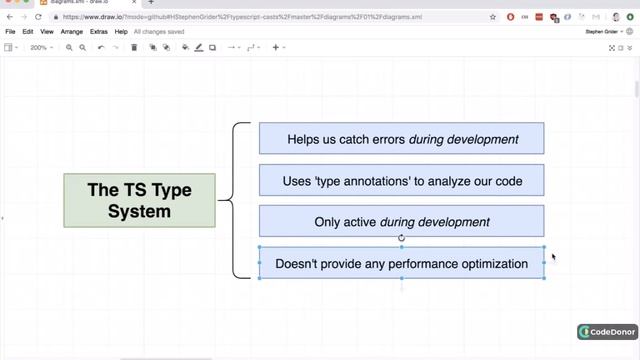
Task: Open the connection arrow style dropdown
Action: pyautogui.click(x=234, y=48)
